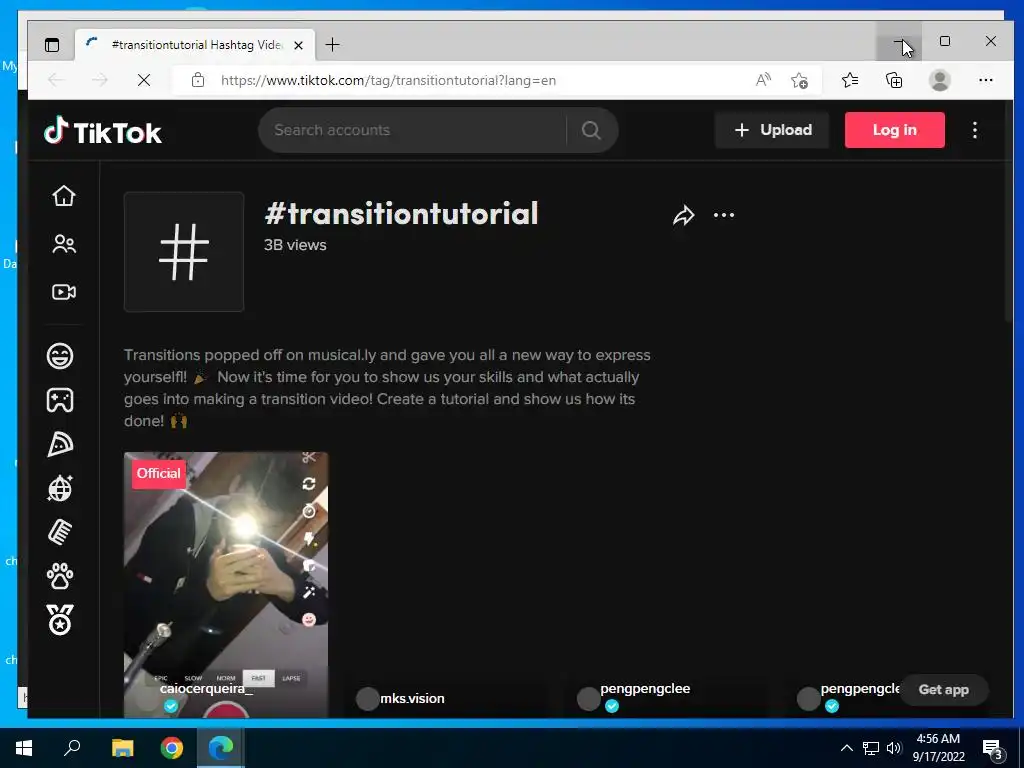1024x768 pixels.
Task: Launch Google Chrome from taskbar
Action: (x=172, y=748)
